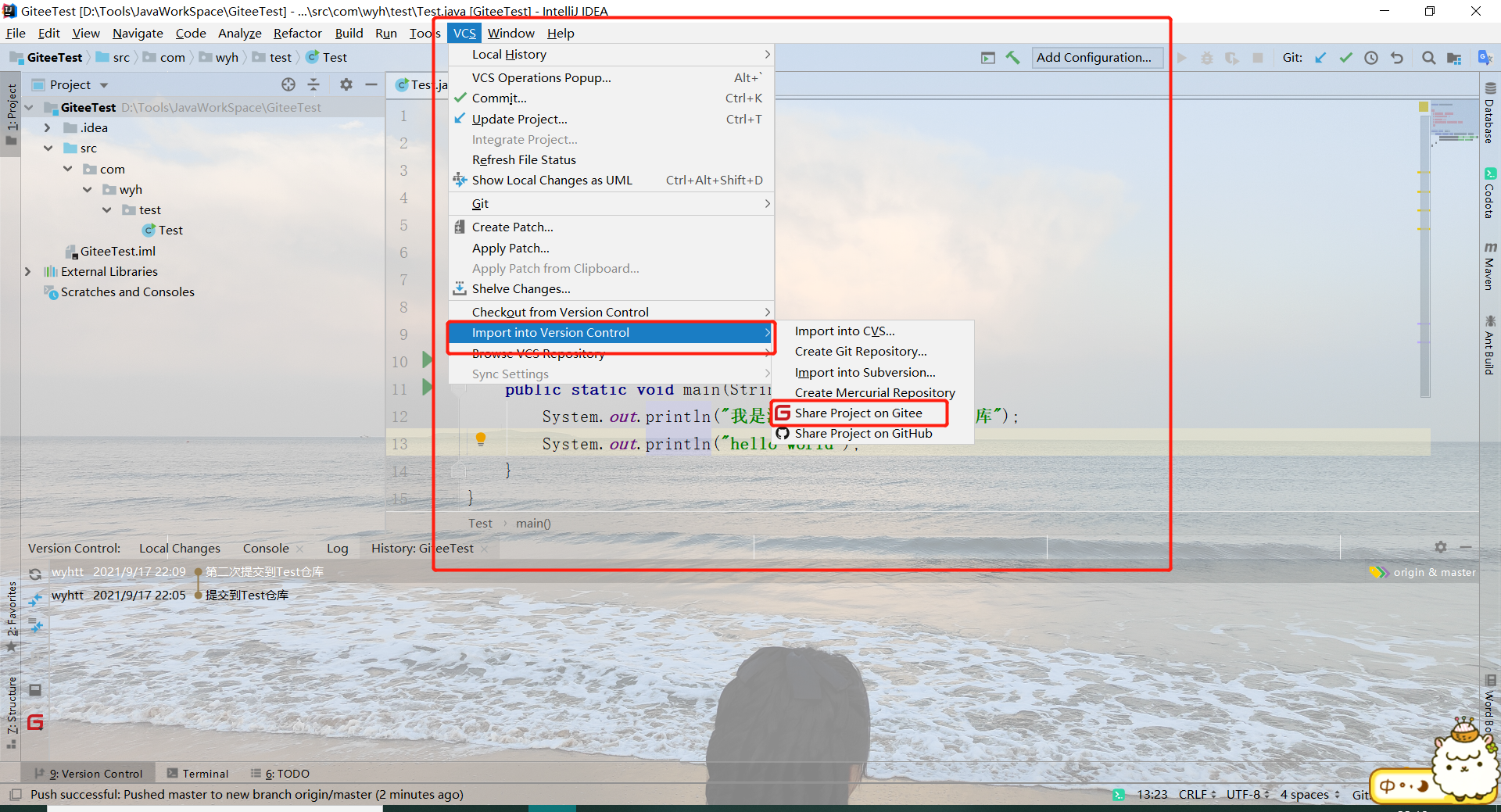Expand the .idea folder
Screen dimensions: 1501x812
click(48, 127)
